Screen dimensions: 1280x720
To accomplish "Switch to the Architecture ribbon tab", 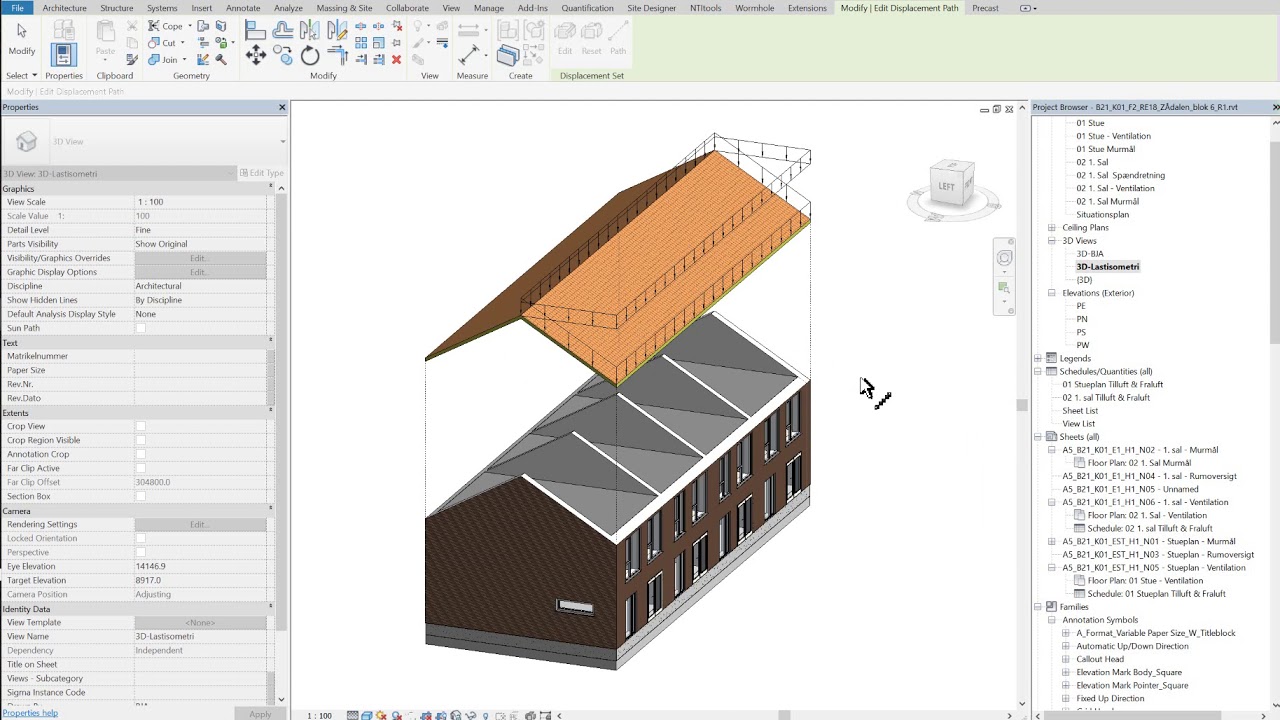I will click(x=64, y=8).
